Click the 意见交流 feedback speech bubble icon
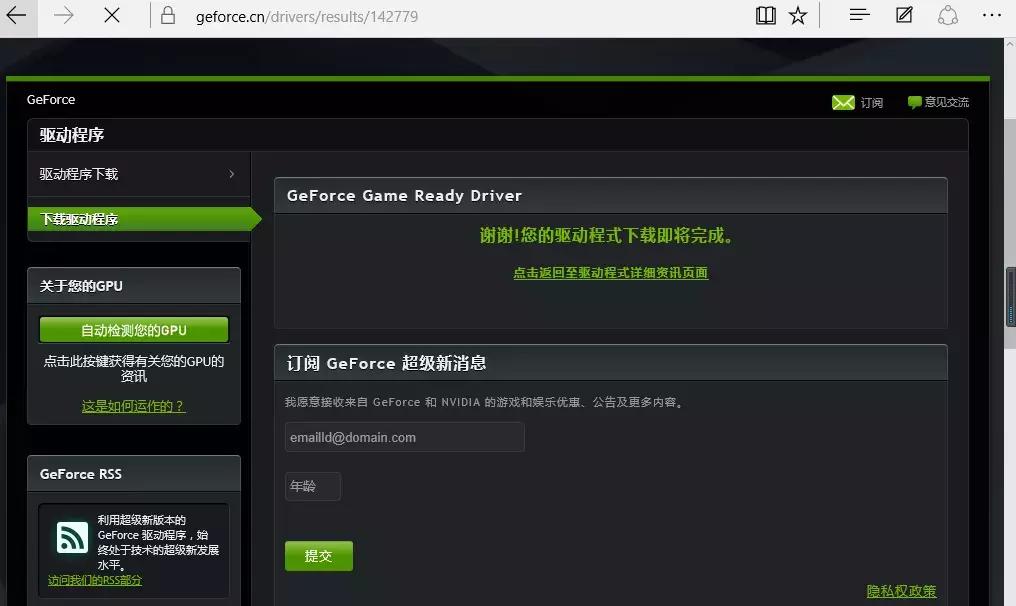This screenshot has width=1016, height=606. point(916,102)
